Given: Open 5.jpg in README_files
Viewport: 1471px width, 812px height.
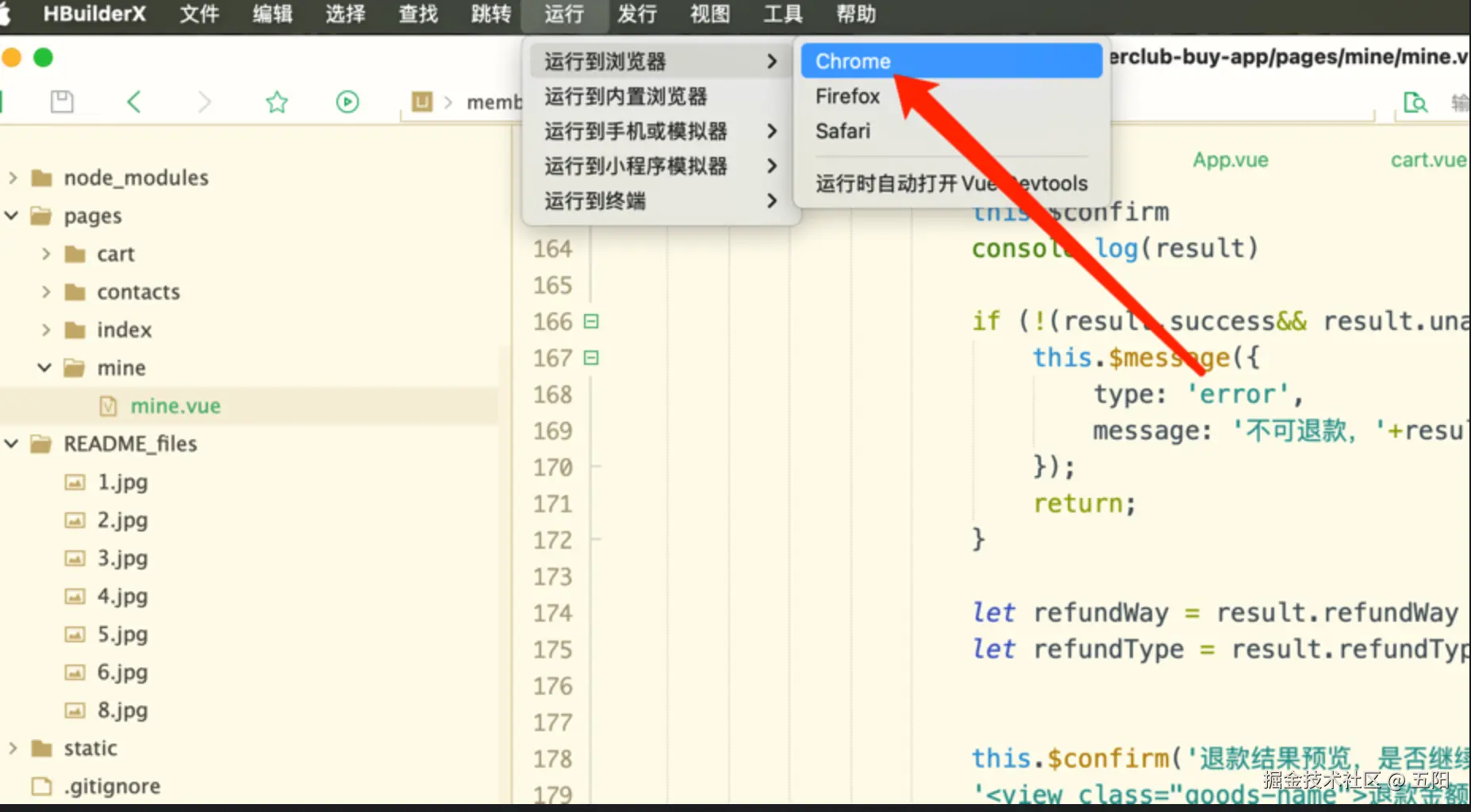Looking at the screenshot, I should (122, 634).
